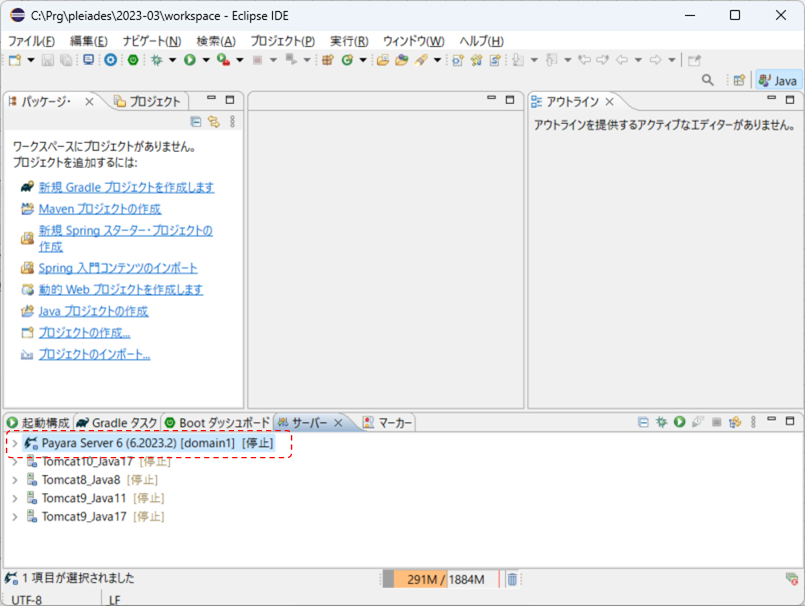
Task: Click Collapse All in Package Explorer
Action: coord(196,122)
